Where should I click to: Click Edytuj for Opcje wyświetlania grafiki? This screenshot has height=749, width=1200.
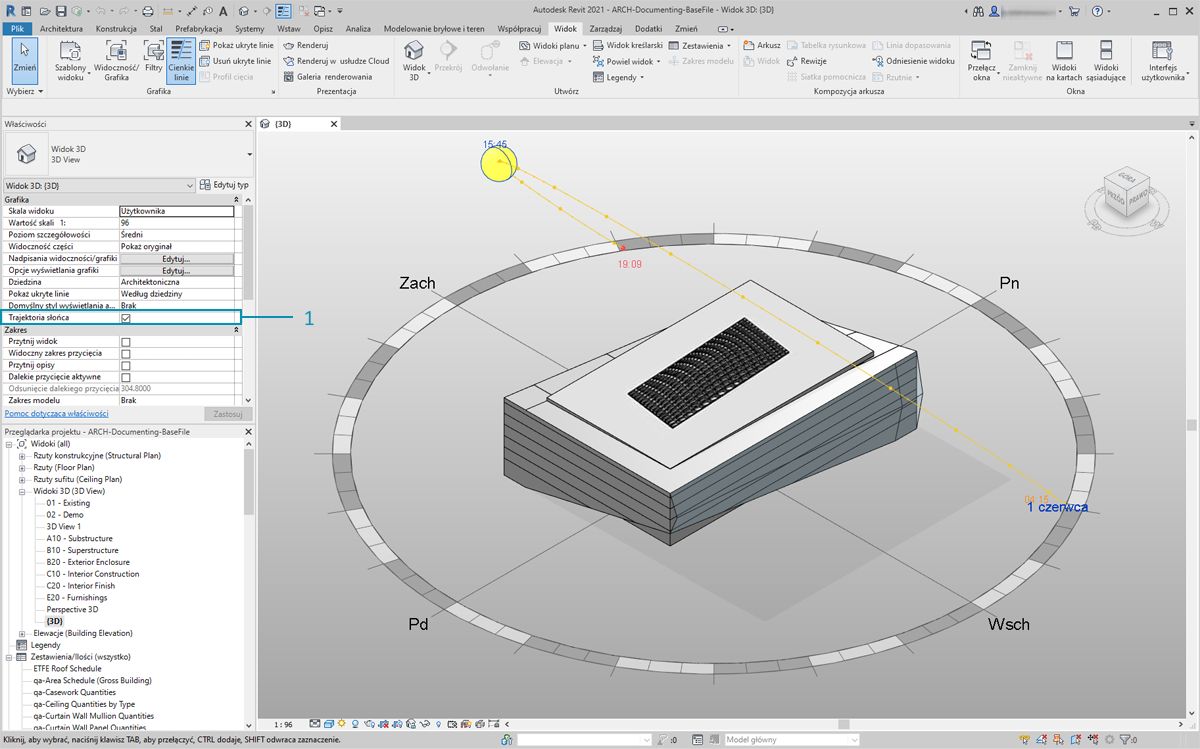click(x=176, y=270)
